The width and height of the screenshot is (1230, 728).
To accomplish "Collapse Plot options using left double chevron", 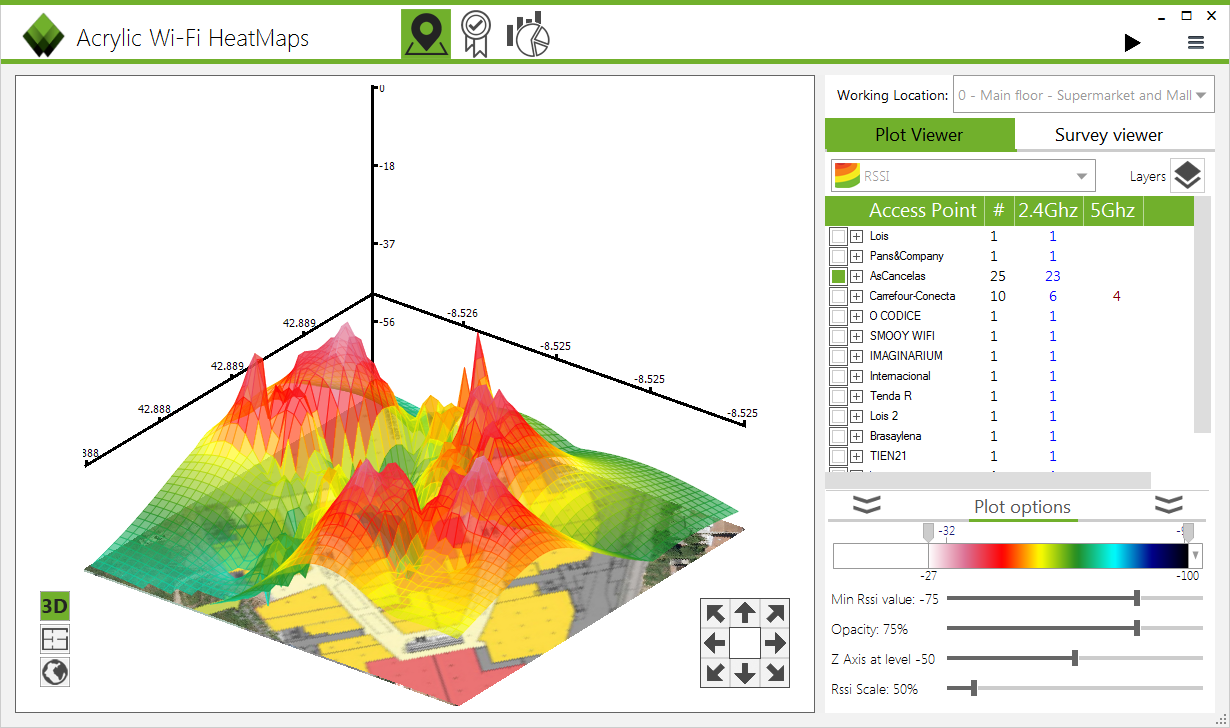I will (867, 505).
